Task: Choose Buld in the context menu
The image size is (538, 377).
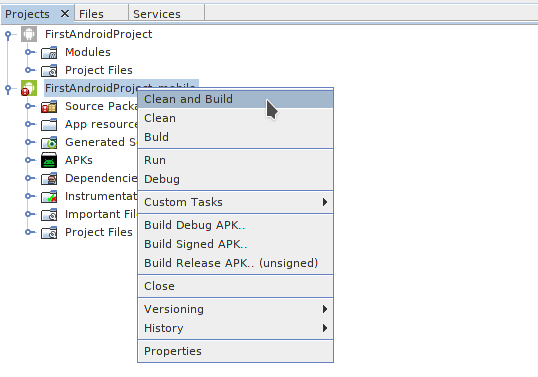Action: [235, 137]
